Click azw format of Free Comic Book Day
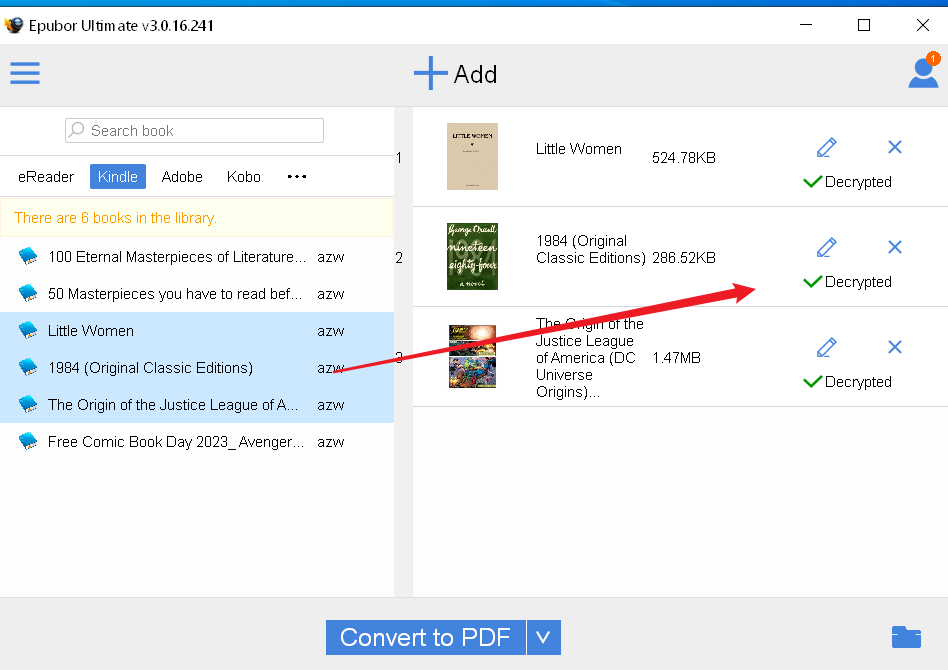948x670 pixels. point(331,442)
